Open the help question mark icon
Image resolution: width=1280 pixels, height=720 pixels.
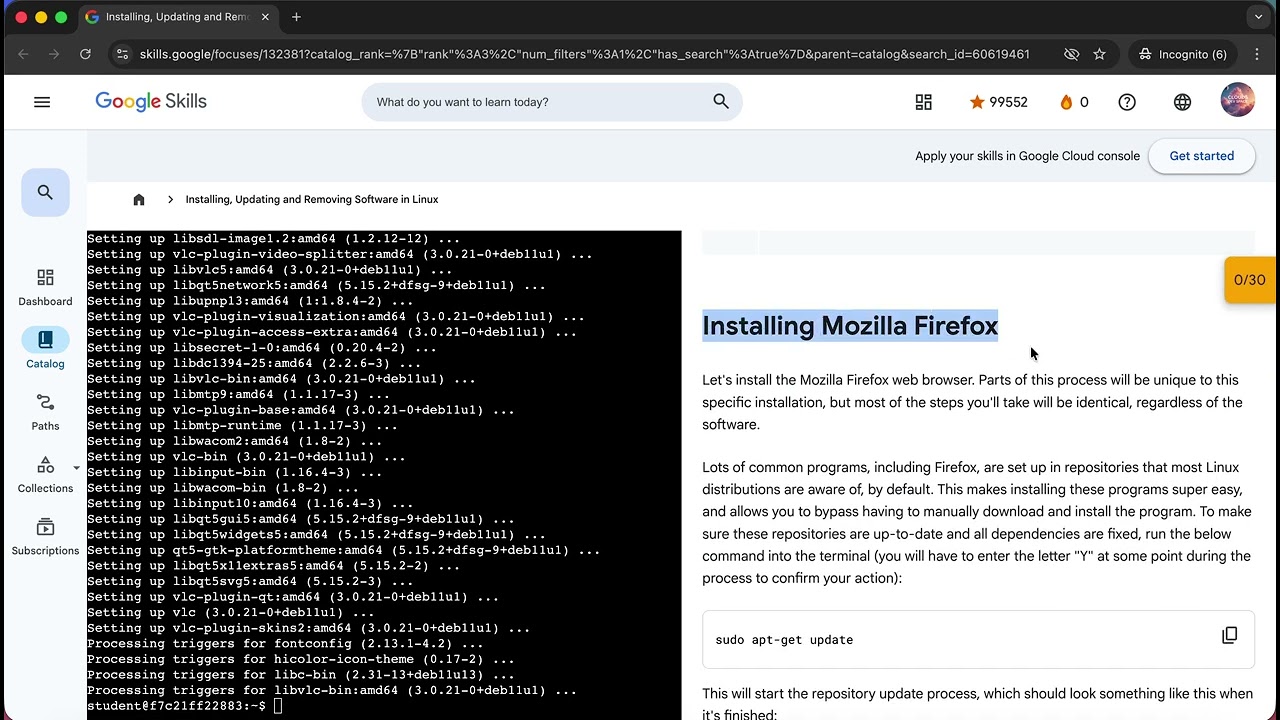tap(1127, 102)
